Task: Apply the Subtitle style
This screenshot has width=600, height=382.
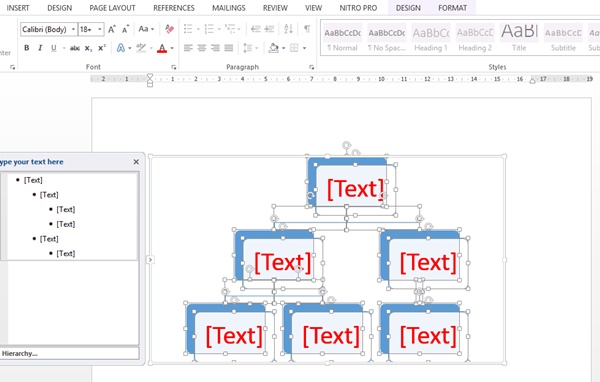Action: [x=563, y=38]
